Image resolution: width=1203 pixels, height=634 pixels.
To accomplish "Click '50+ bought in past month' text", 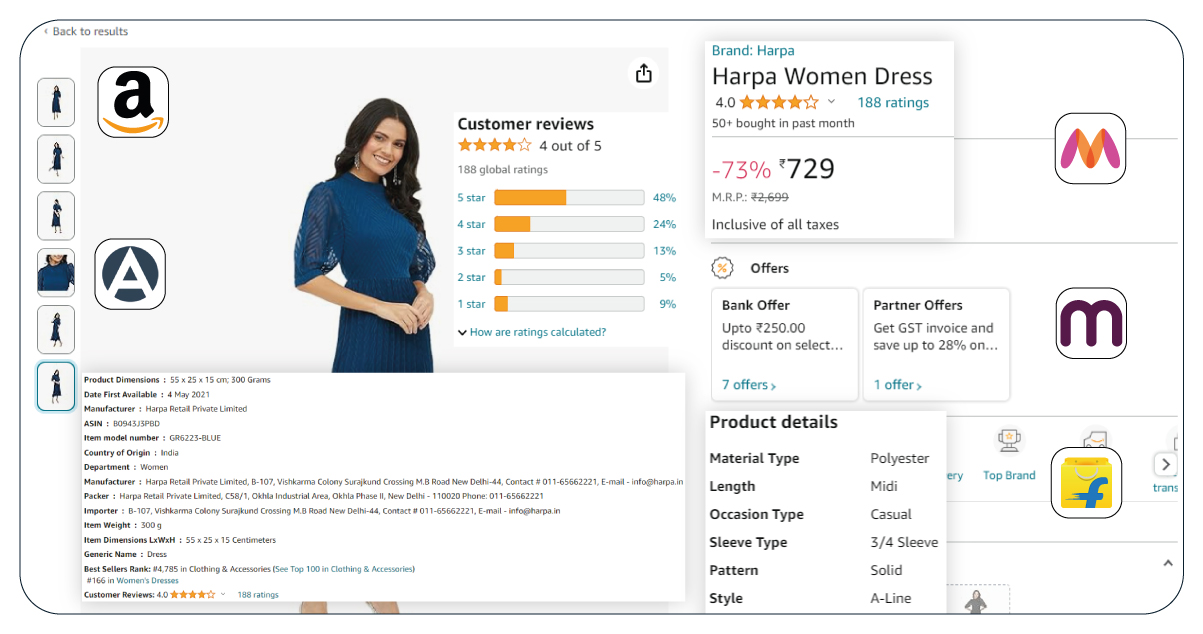I will 783,123.
